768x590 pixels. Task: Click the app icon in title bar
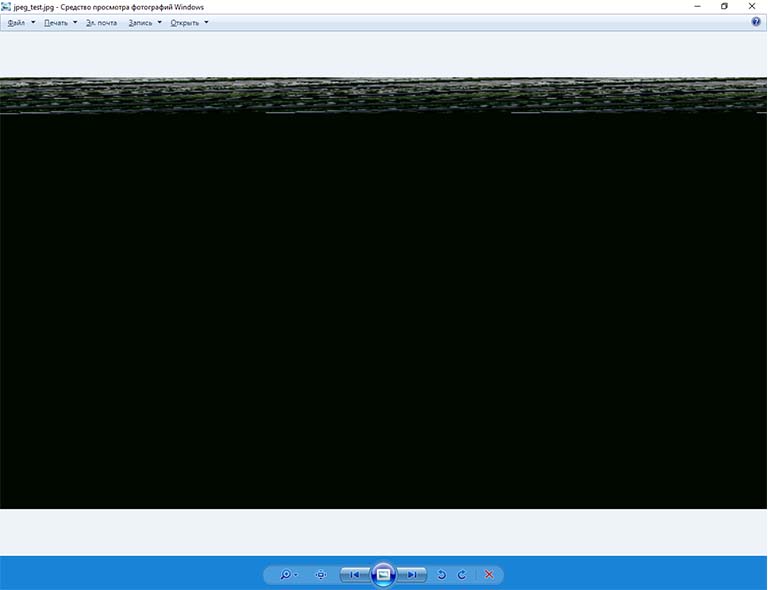[7, 6]
